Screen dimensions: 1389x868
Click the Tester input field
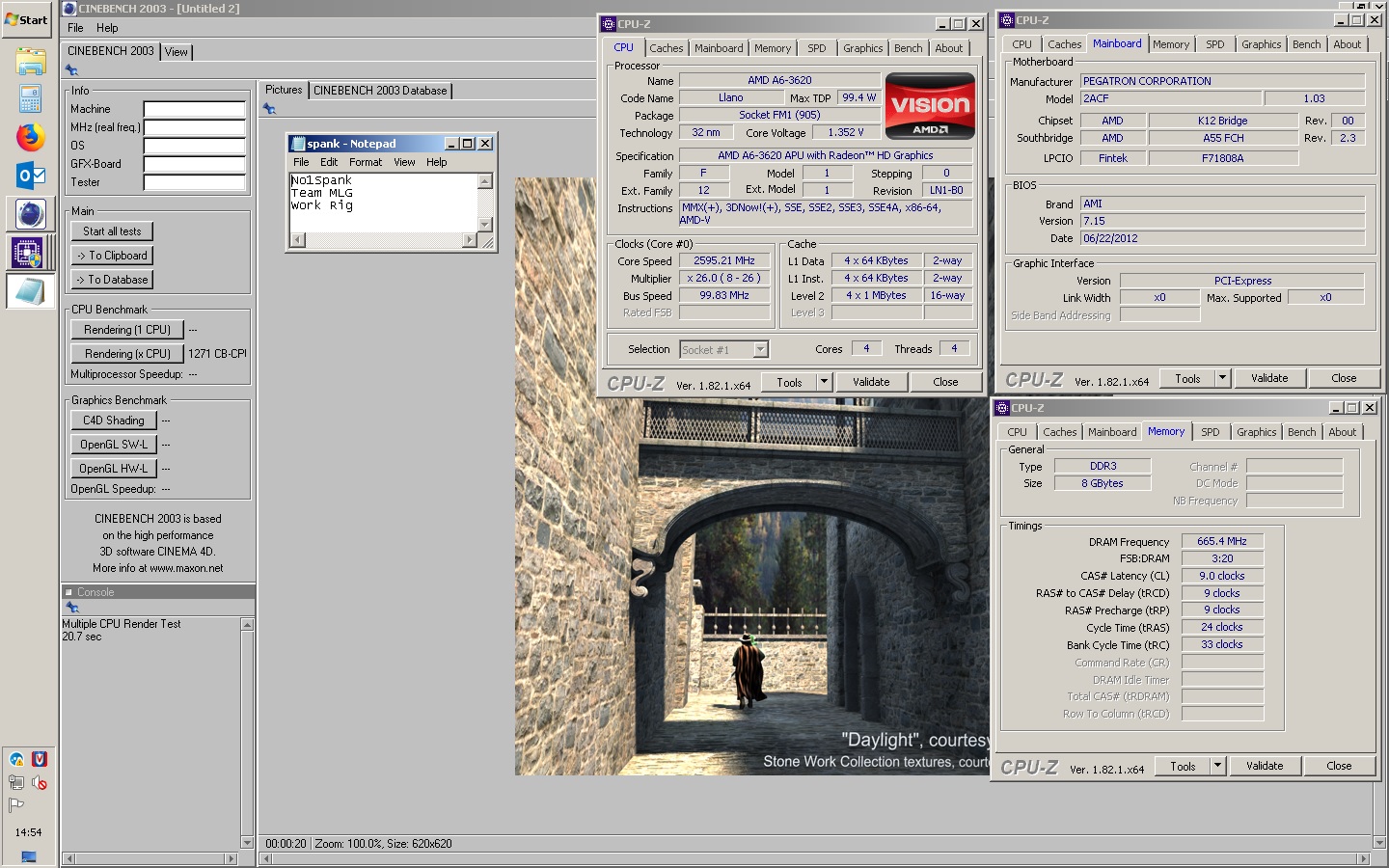tap(194, 182)
